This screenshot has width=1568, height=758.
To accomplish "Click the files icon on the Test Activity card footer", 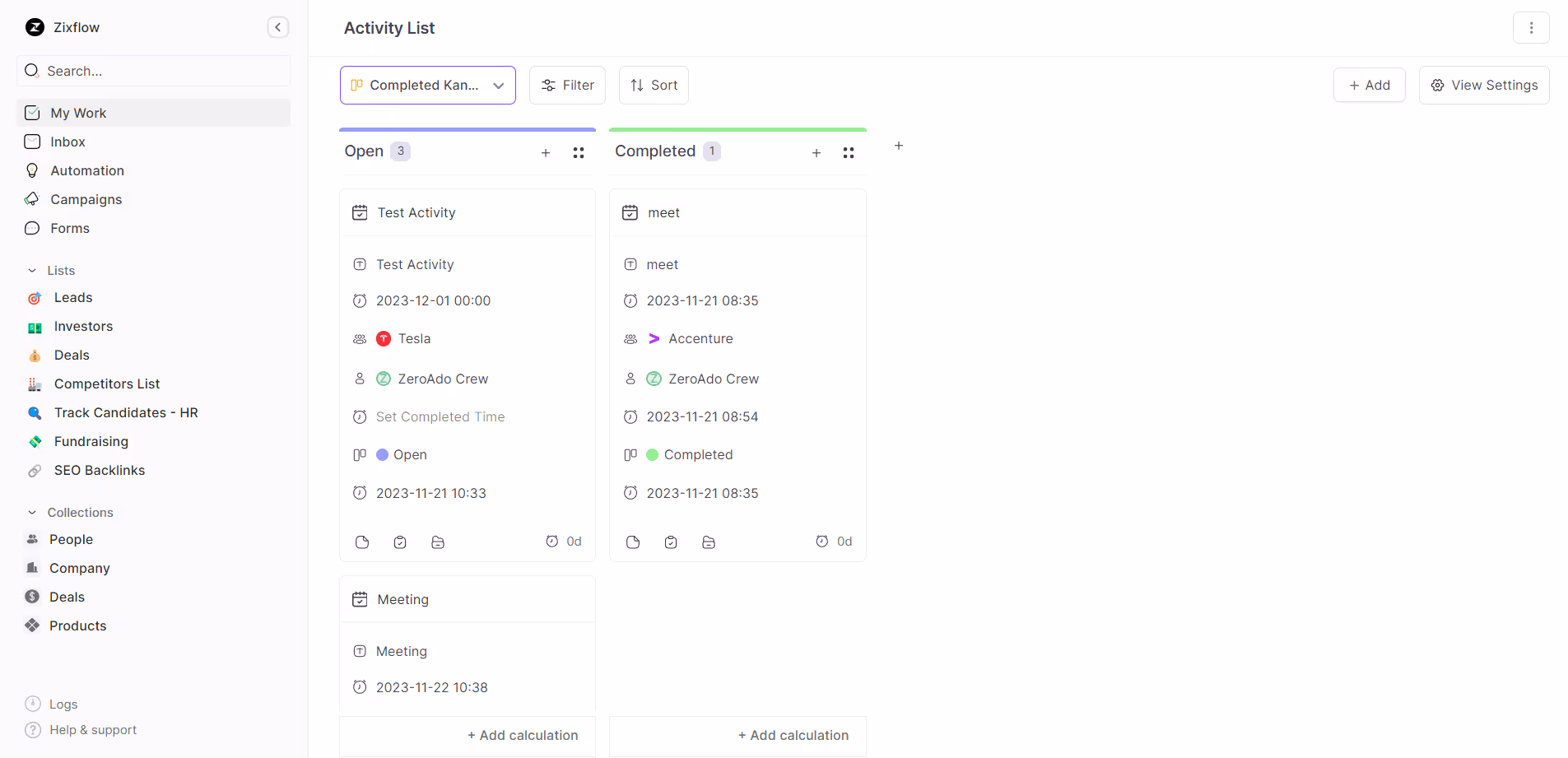I will (438, 542).
